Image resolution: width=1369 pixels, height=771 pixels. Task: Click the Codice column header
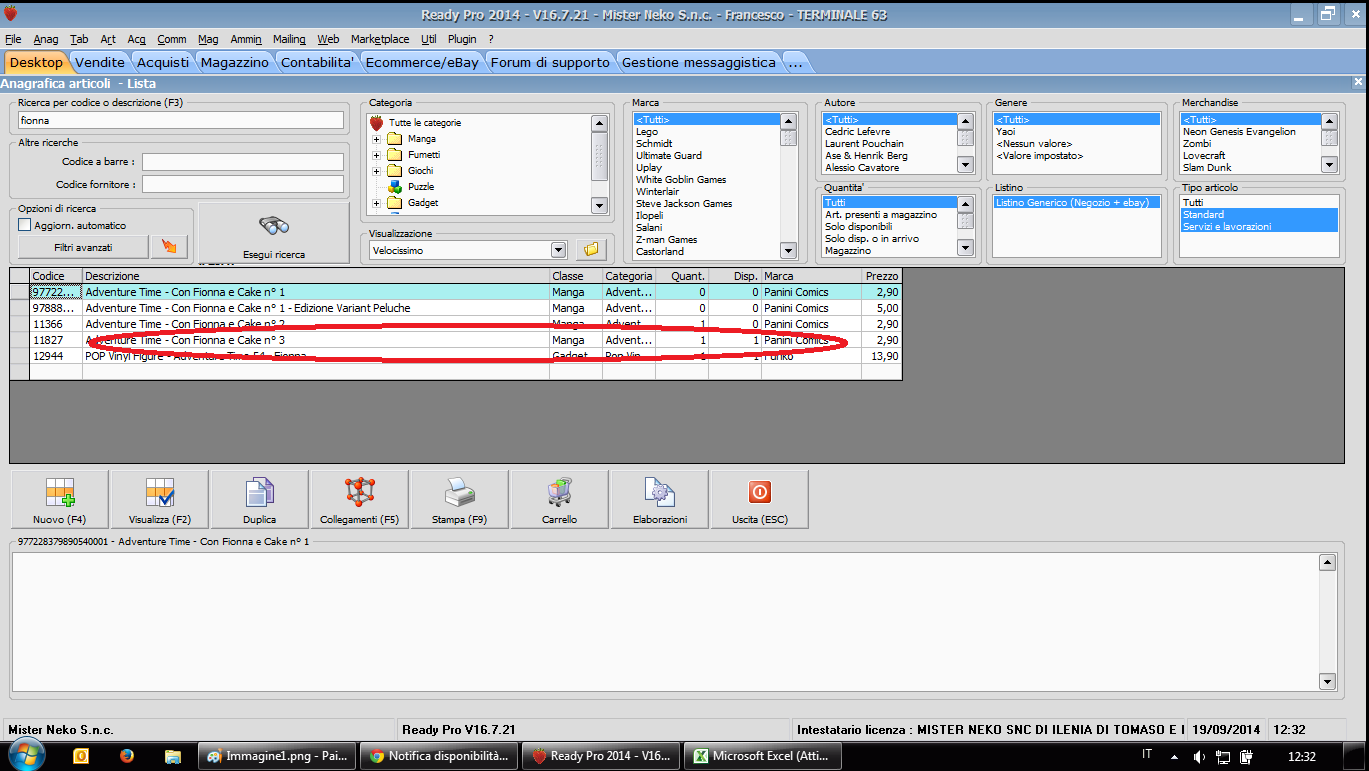pos(56,276)
